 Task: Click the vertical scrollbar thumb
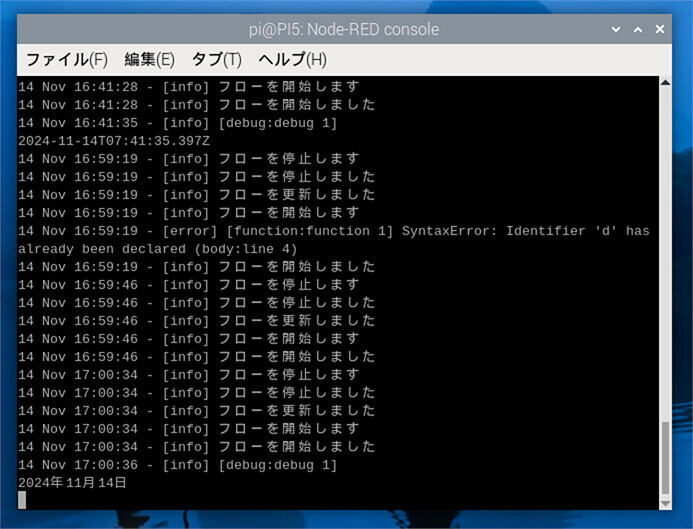665,459
